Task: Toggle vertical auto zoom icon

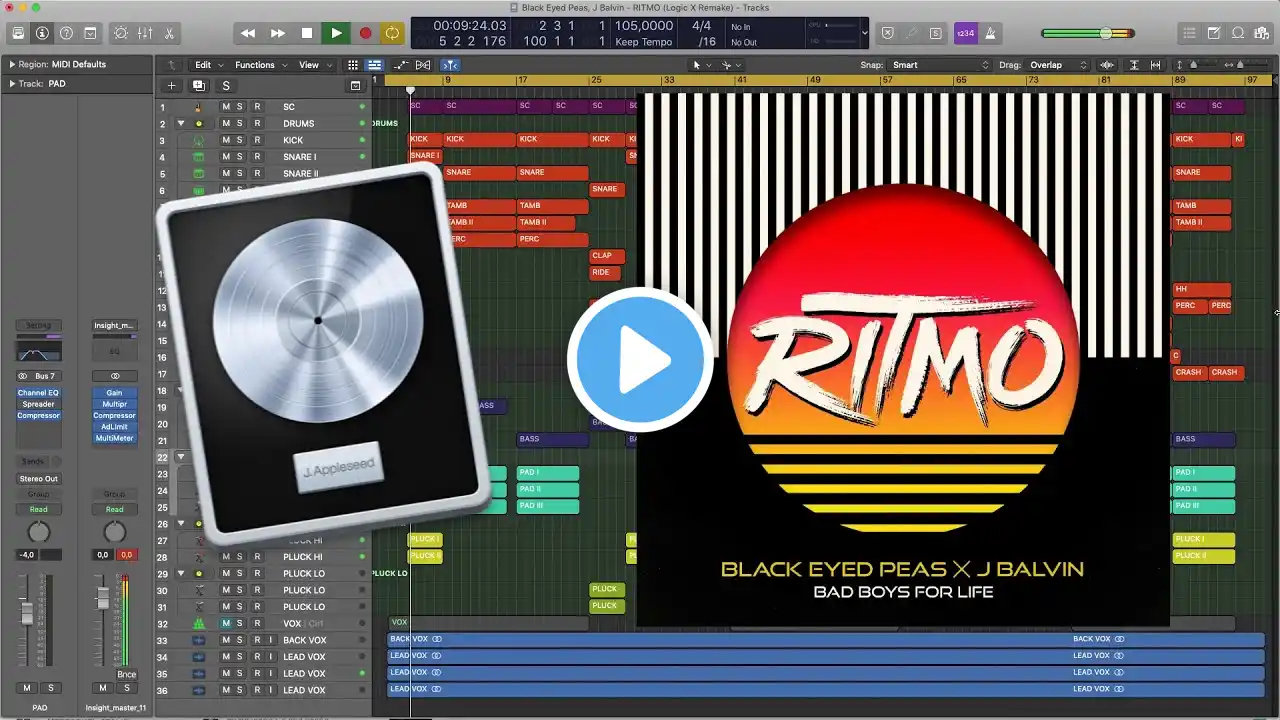Action: point(1135,65)
